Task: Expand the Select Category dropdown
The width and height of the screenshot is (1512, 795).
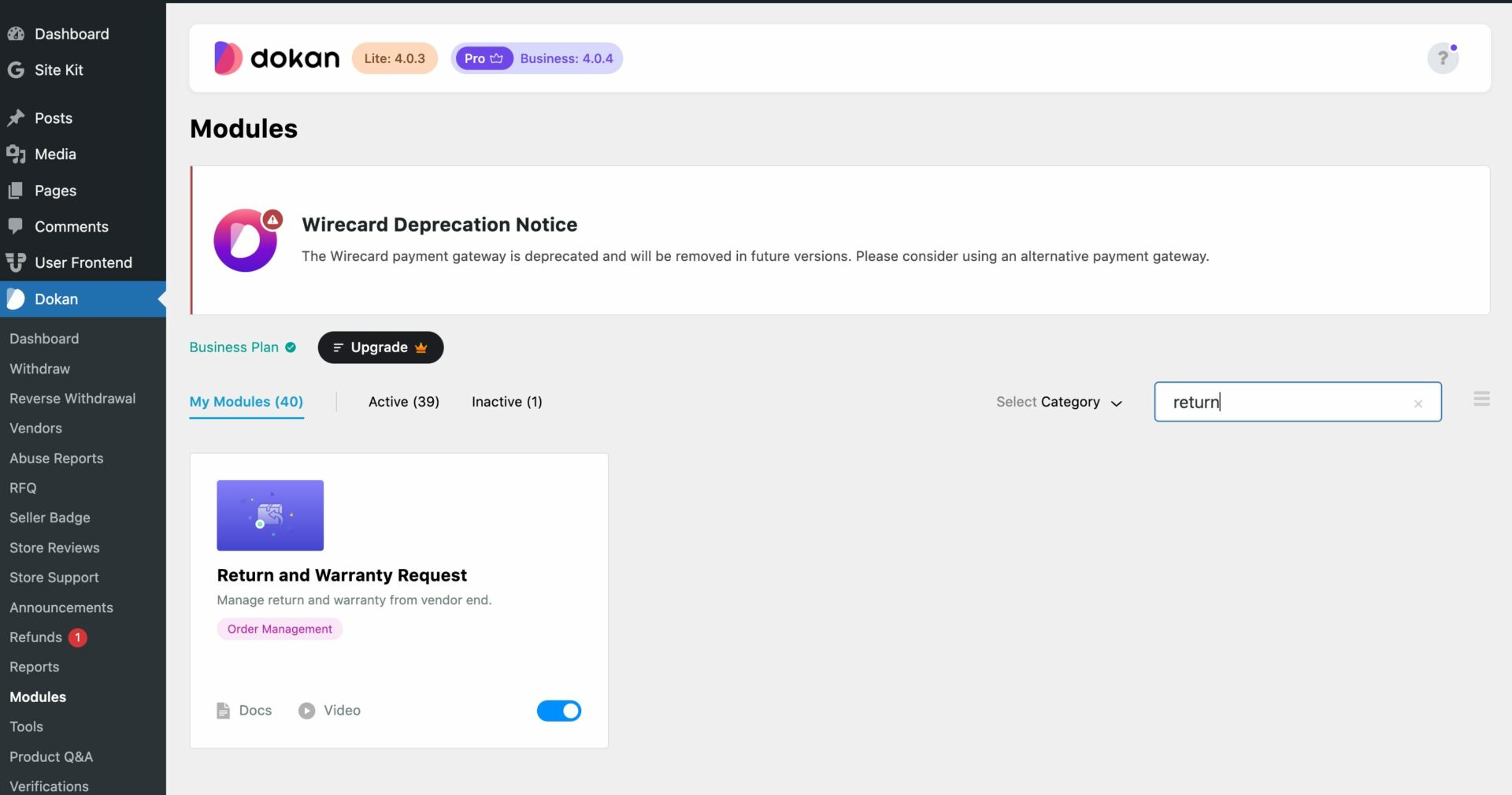Action: click(1059, 402)
